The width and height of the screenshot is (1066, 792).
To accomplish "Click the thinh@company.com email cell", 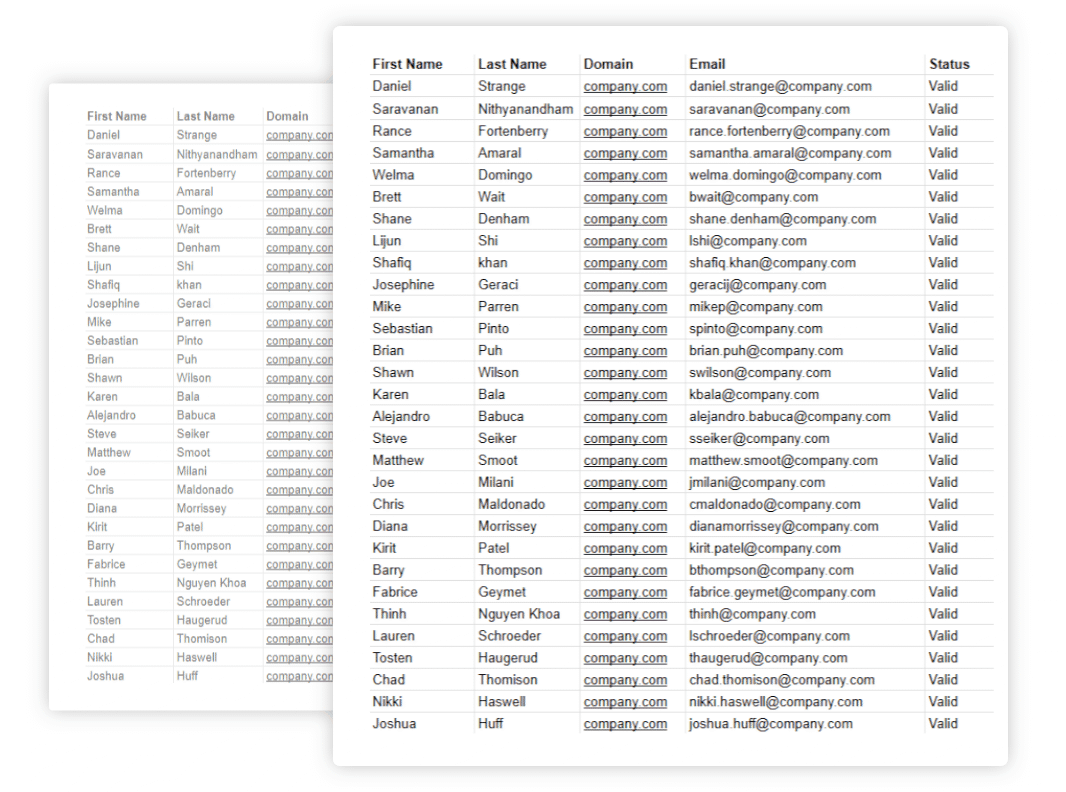I will coord(752,614).
